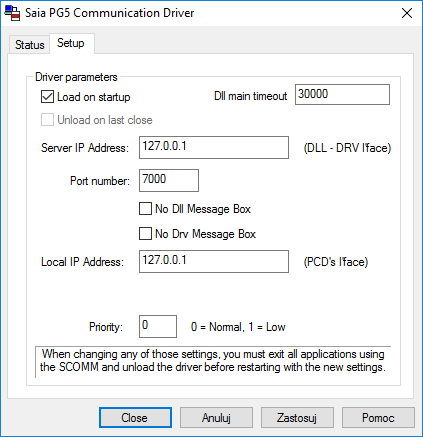This screenshot has height=437, width=423.
Task: Switch to the Status tab
Action: click(x=29, y=45)
